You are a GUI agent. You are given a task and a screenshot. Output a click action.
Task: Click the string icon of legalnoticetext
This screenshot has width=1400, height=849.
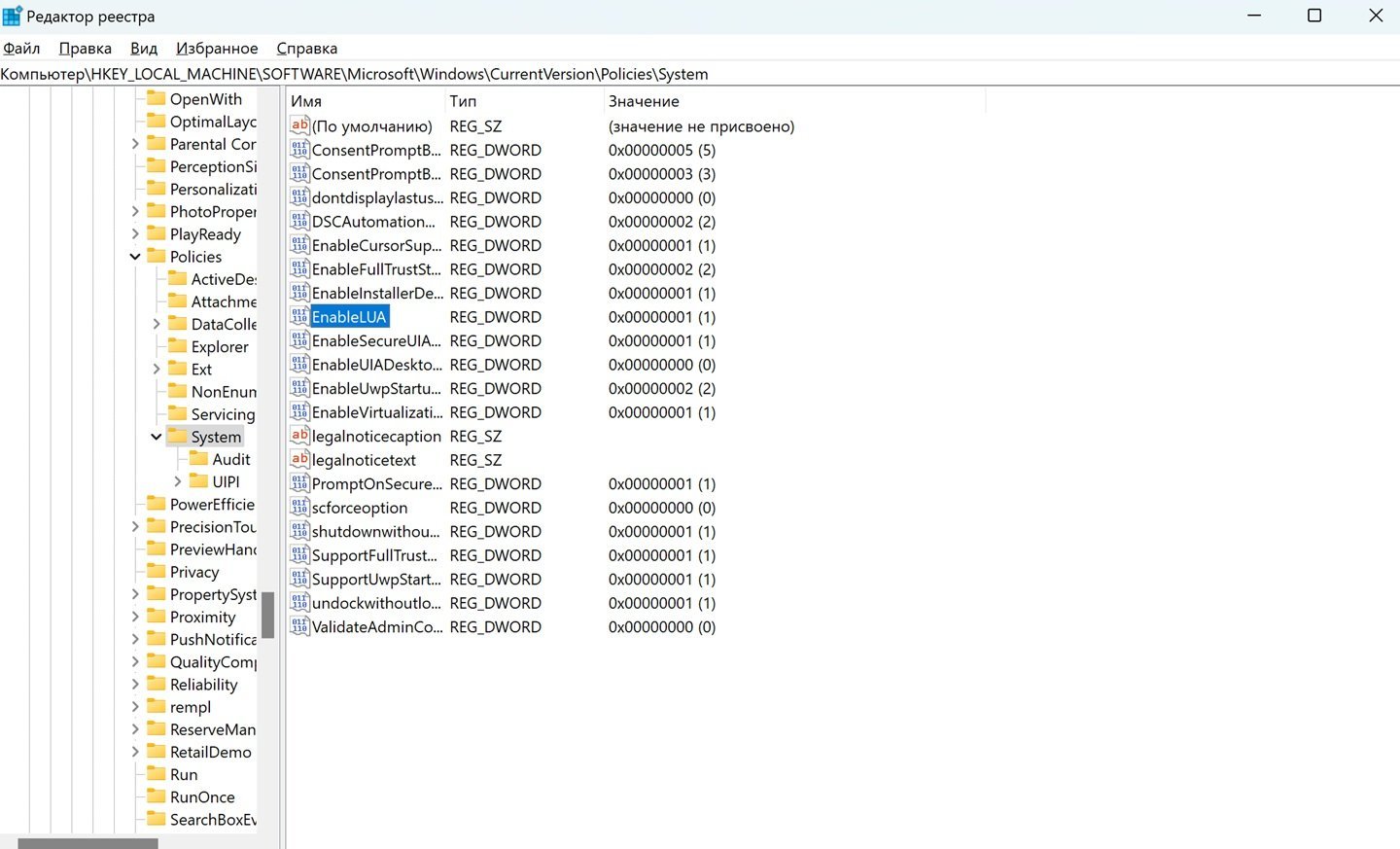tap(299, 460)
